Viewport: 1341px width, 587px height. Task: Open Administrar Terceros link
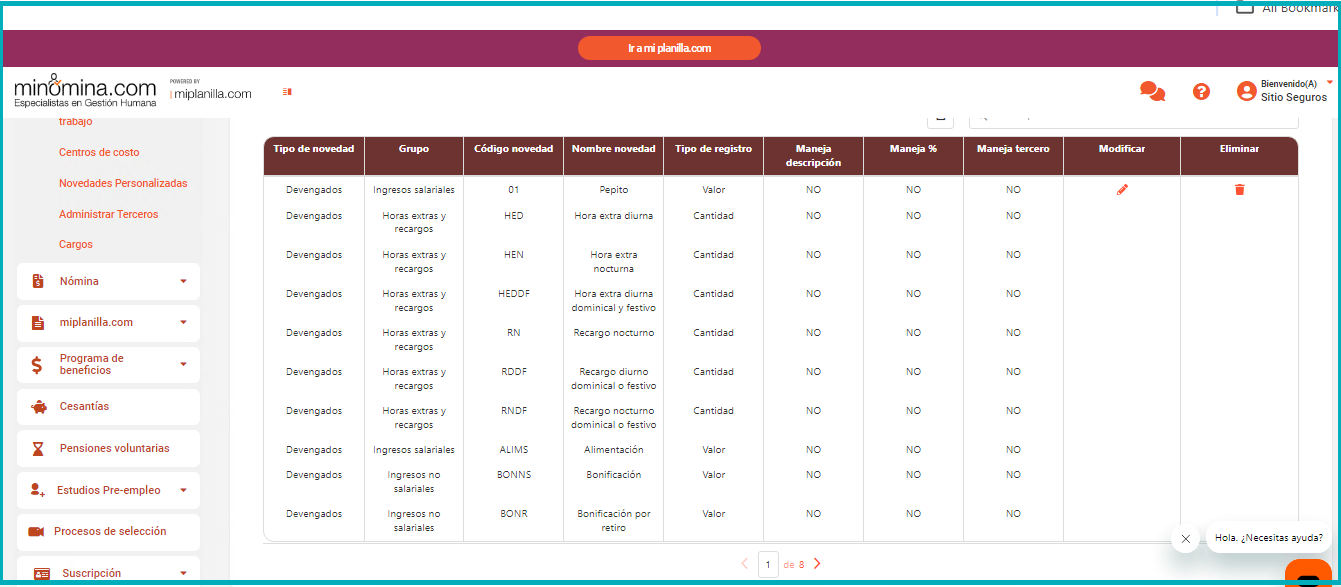108,215
